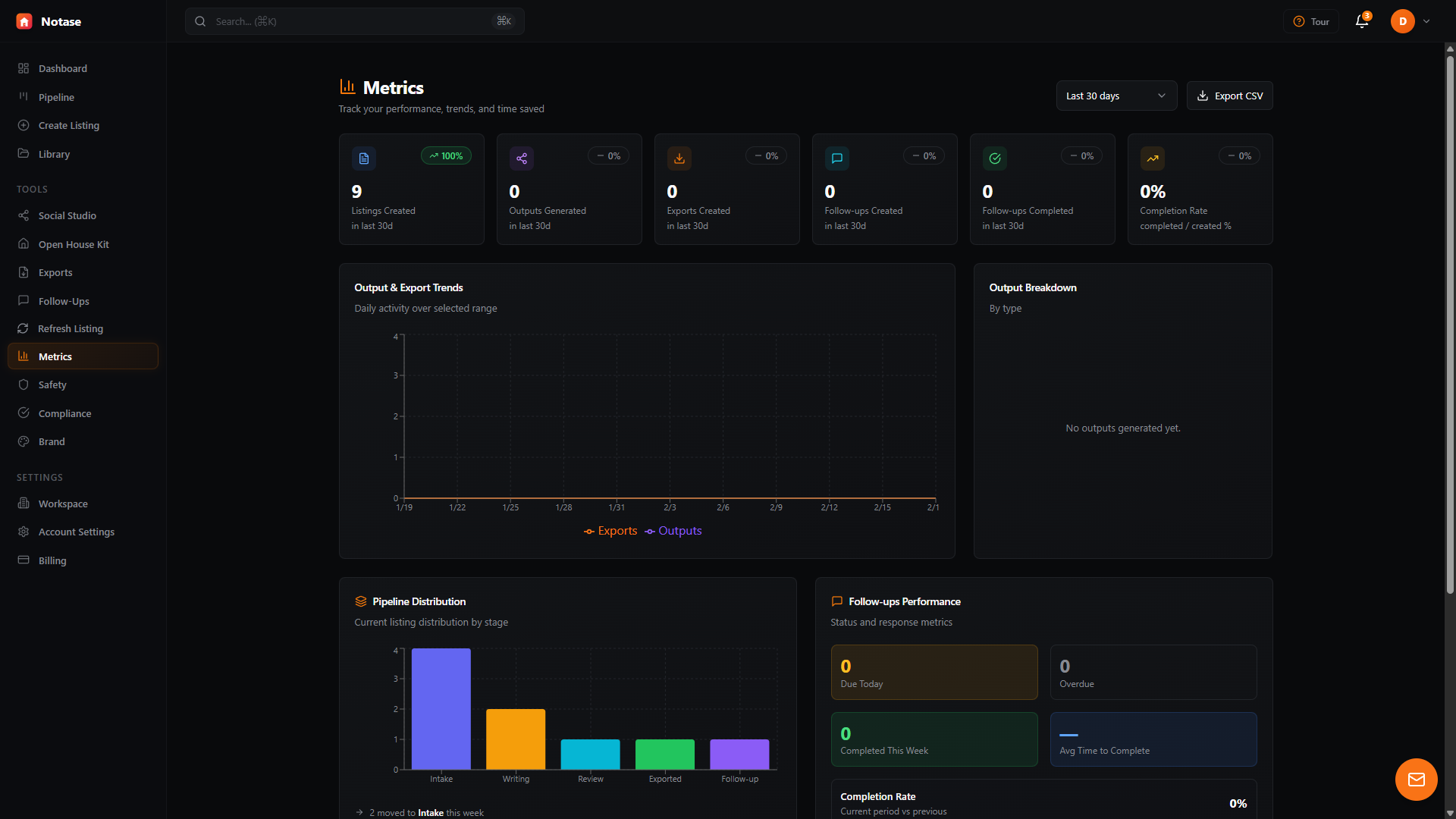Click the Export CSV button

(x=1230, y=96)
